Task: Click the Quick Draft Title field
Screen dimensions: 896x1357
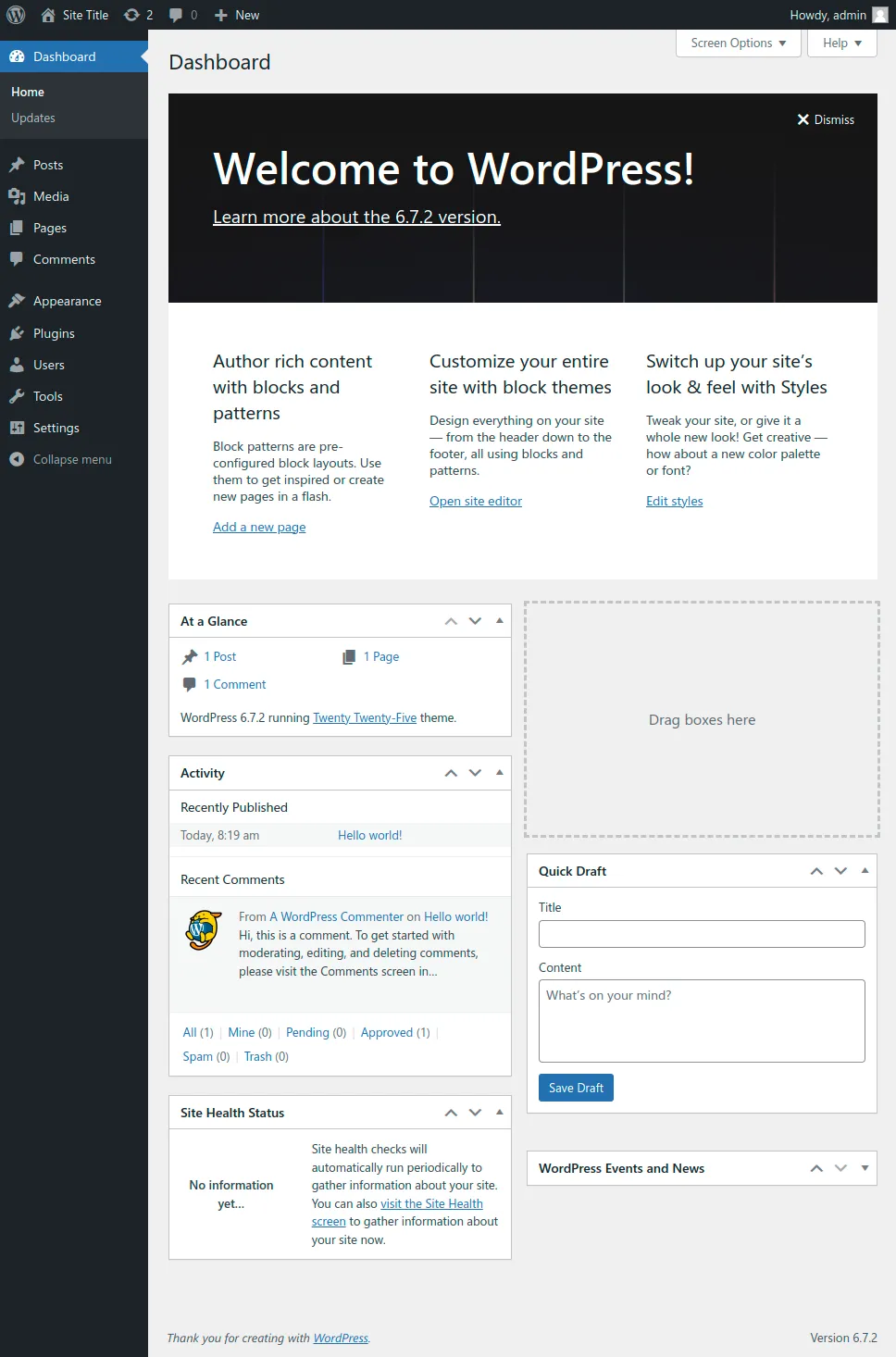Action: (x=701, y=933)
